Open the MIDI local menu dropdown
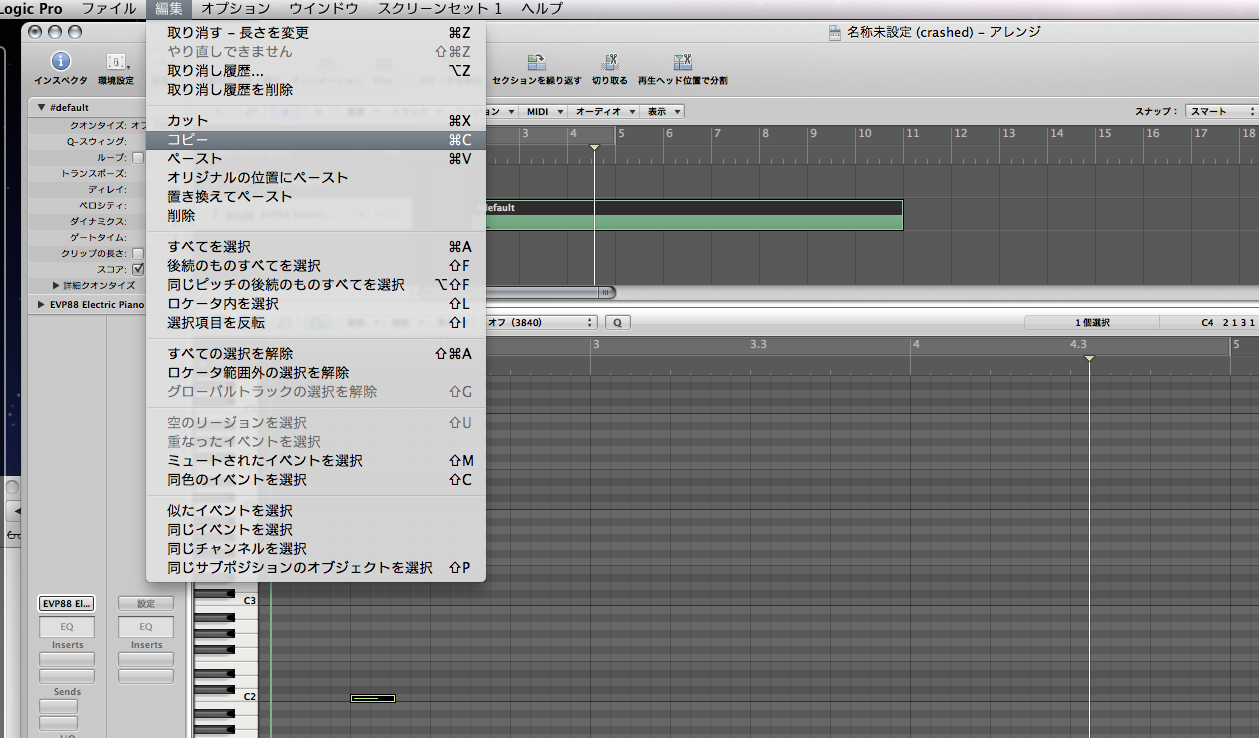This screenshot has width=1259, height=738. pos(546,112)
